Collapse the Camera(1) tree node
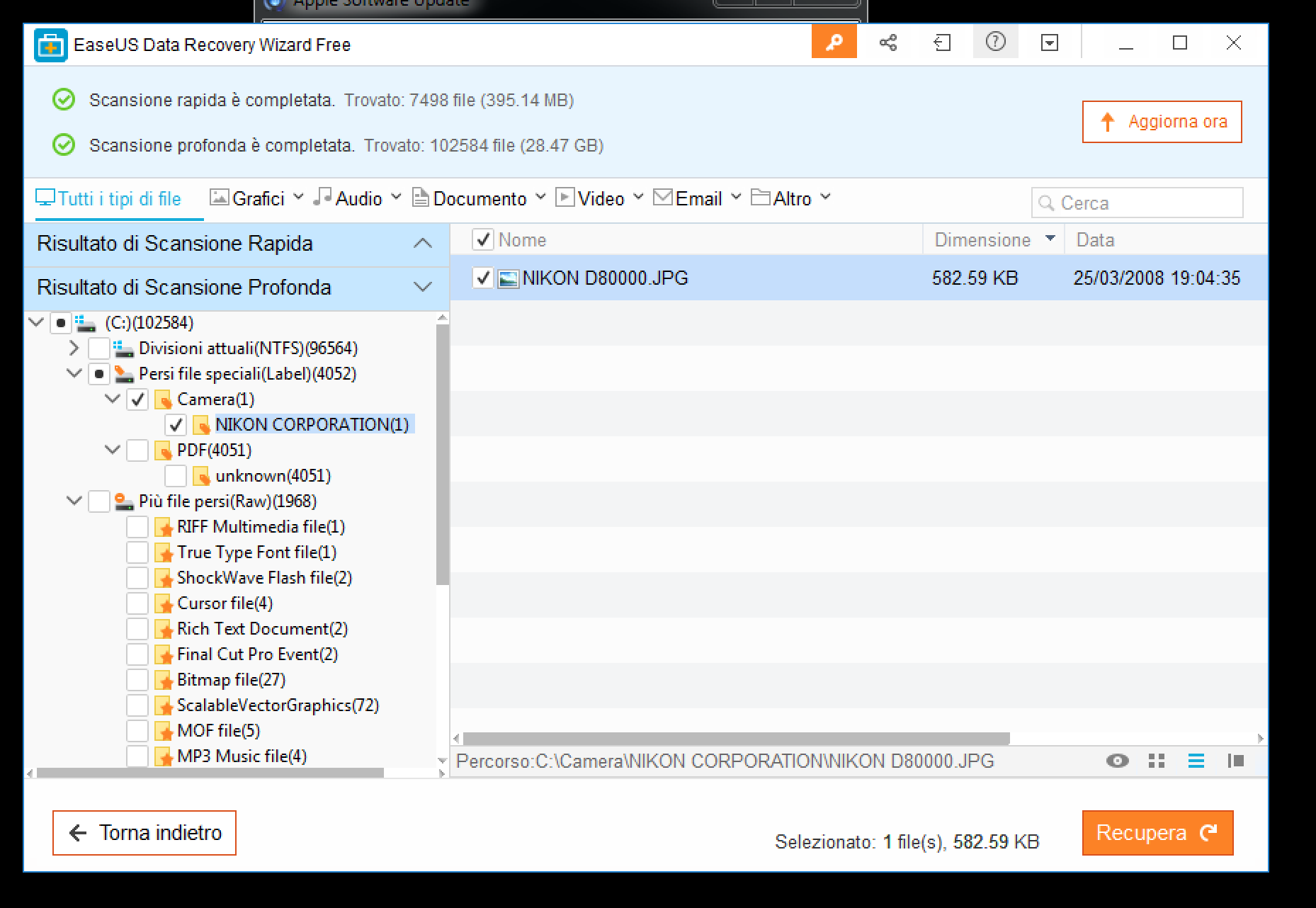The width and height of the screenshot is (1316, 908). pos(113,399)
